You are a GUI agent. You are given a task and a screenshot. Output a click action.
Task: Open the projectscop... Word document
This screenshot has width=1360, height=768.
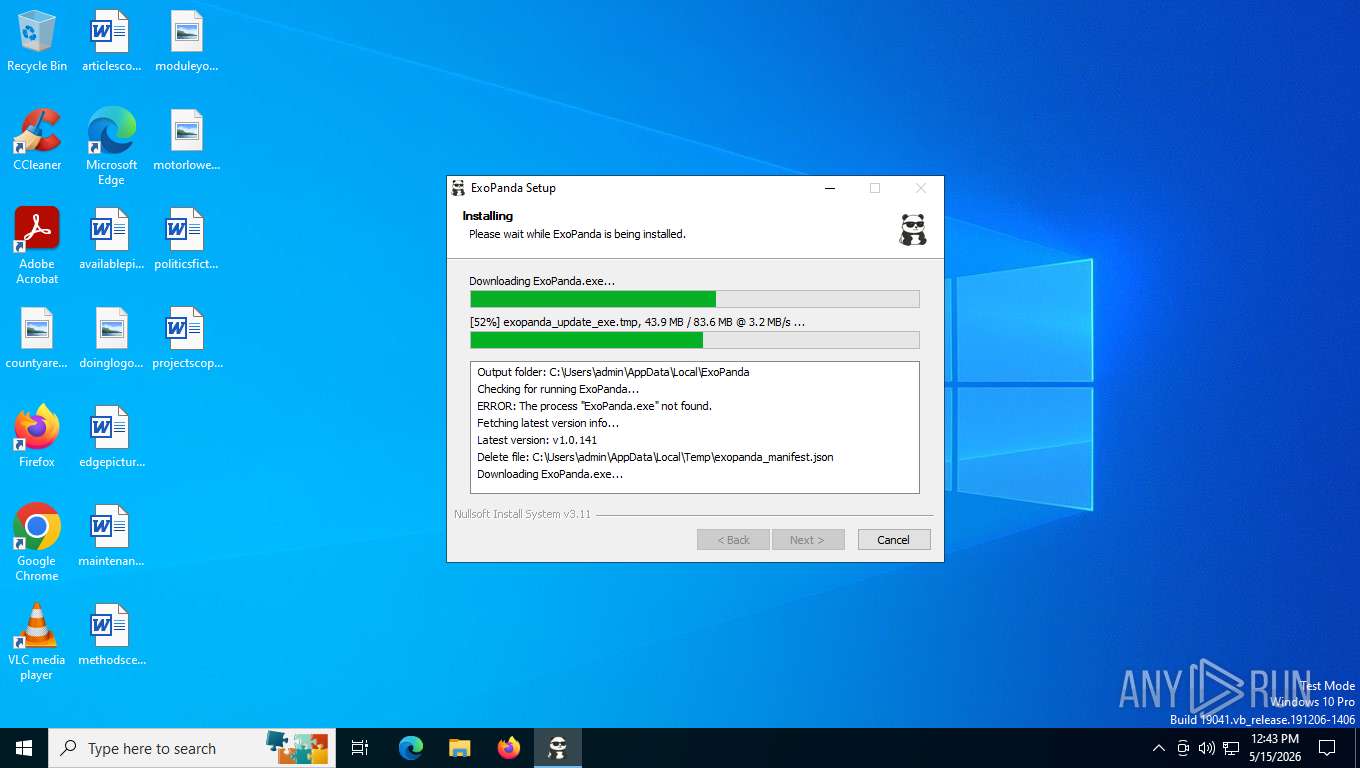click(x=186, y=339)
